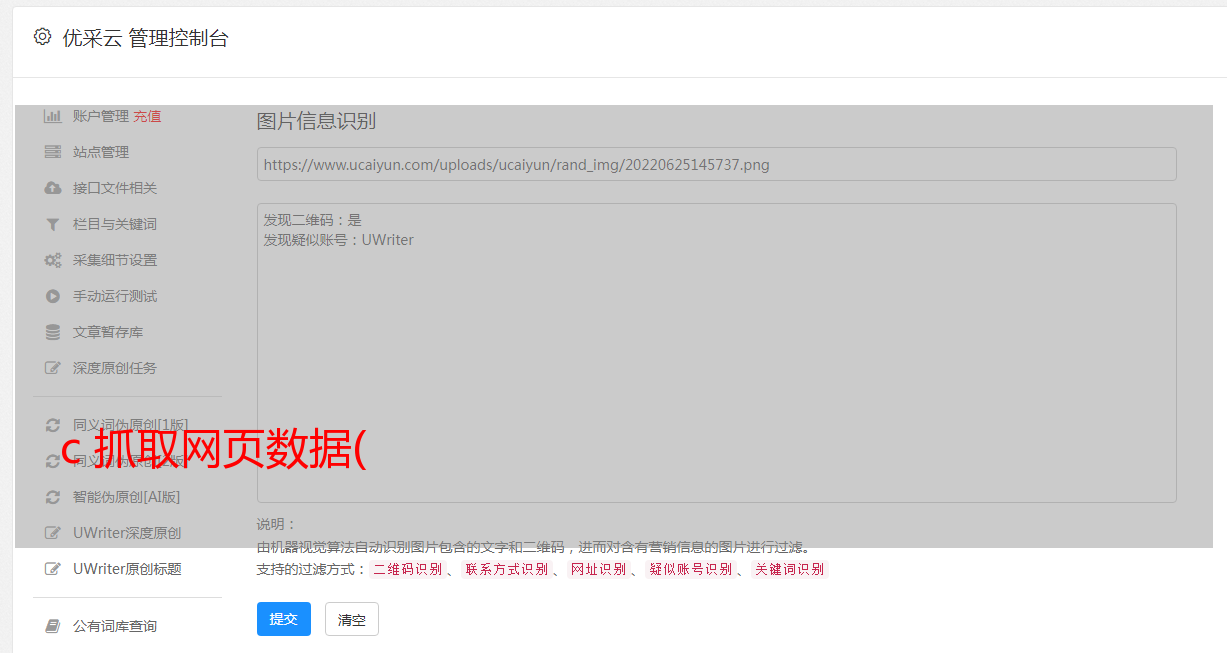Open UWriter深度原创 menu item
The width and height of the screenshot is (1227, 653).
click(x=127, y=533)
